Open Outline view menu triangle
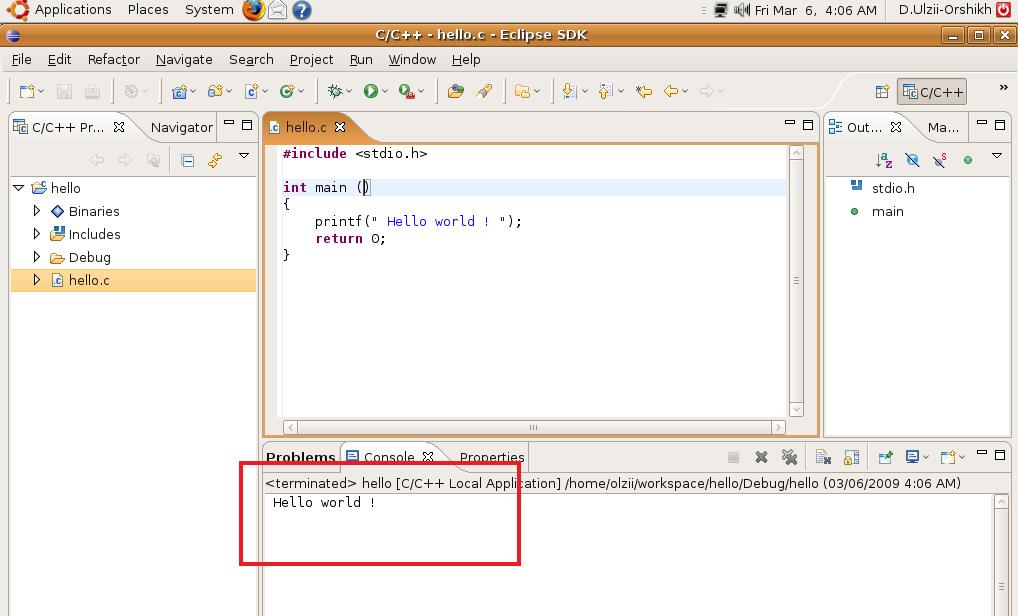This screenshot has height=616, width=1018. (997, 156)
